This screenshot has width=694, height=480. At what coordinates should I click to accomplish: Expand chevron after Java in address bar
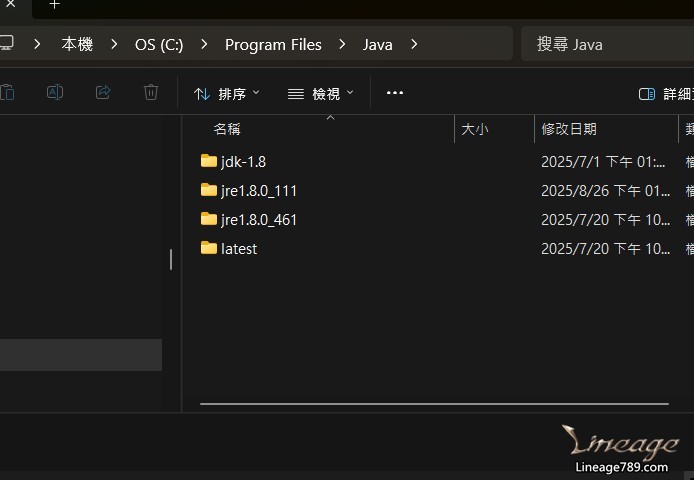click(x=414, y=44)
